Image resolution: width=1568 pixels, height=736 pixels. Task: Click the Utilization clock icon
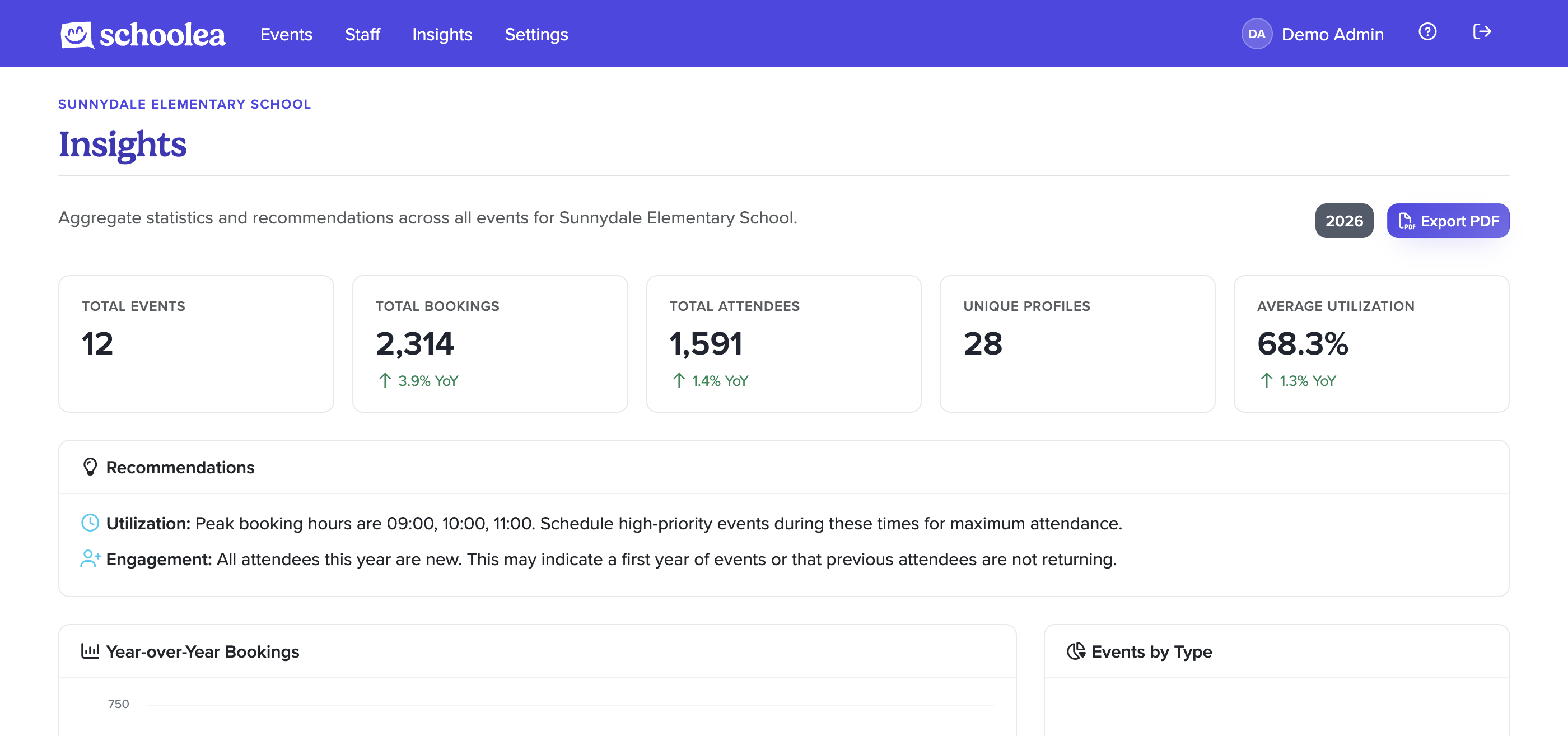pos(90,523)
